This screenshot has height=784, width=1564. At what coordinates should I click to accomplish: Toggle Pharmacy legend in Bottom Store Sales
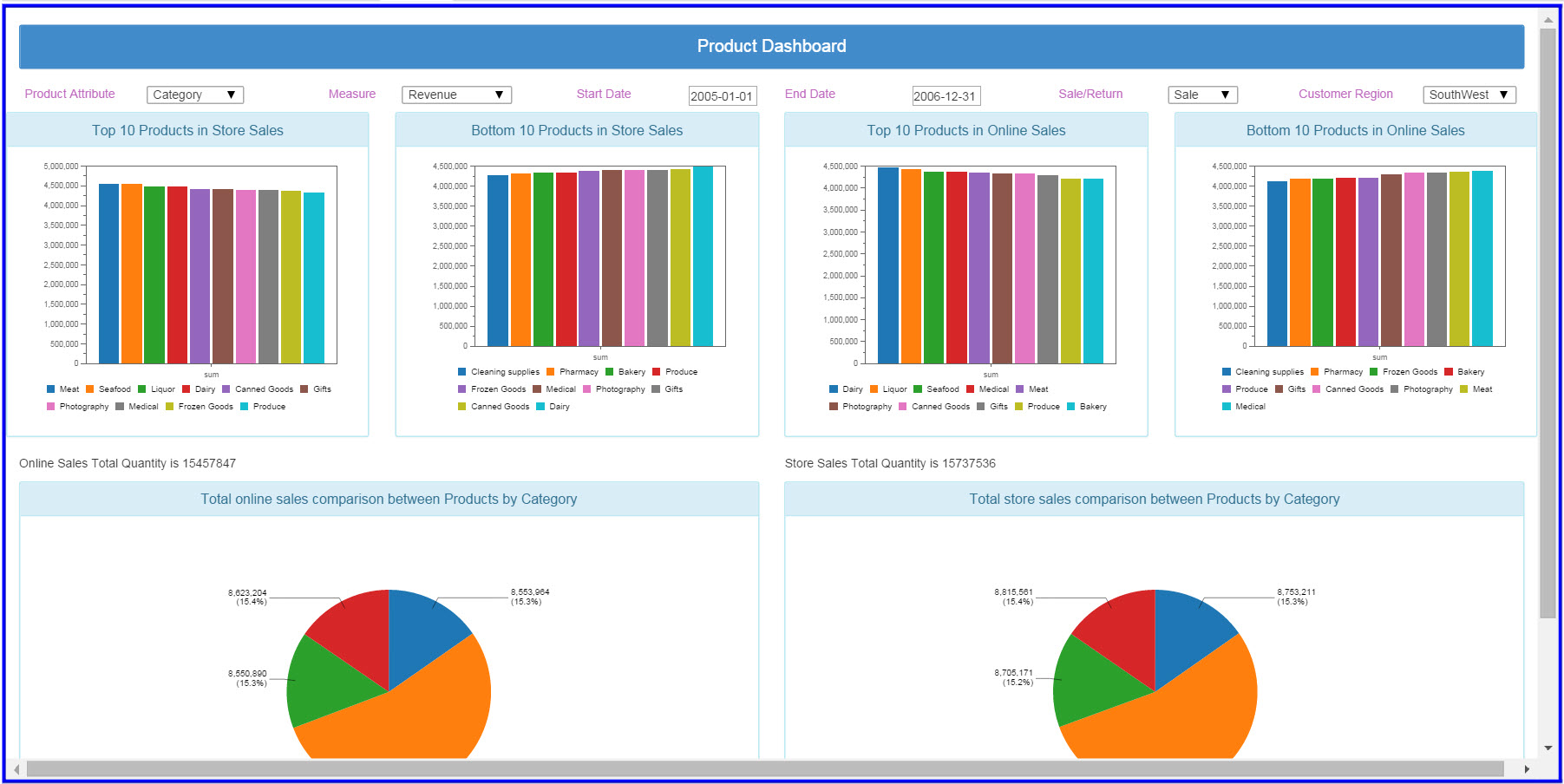point(573,372)
